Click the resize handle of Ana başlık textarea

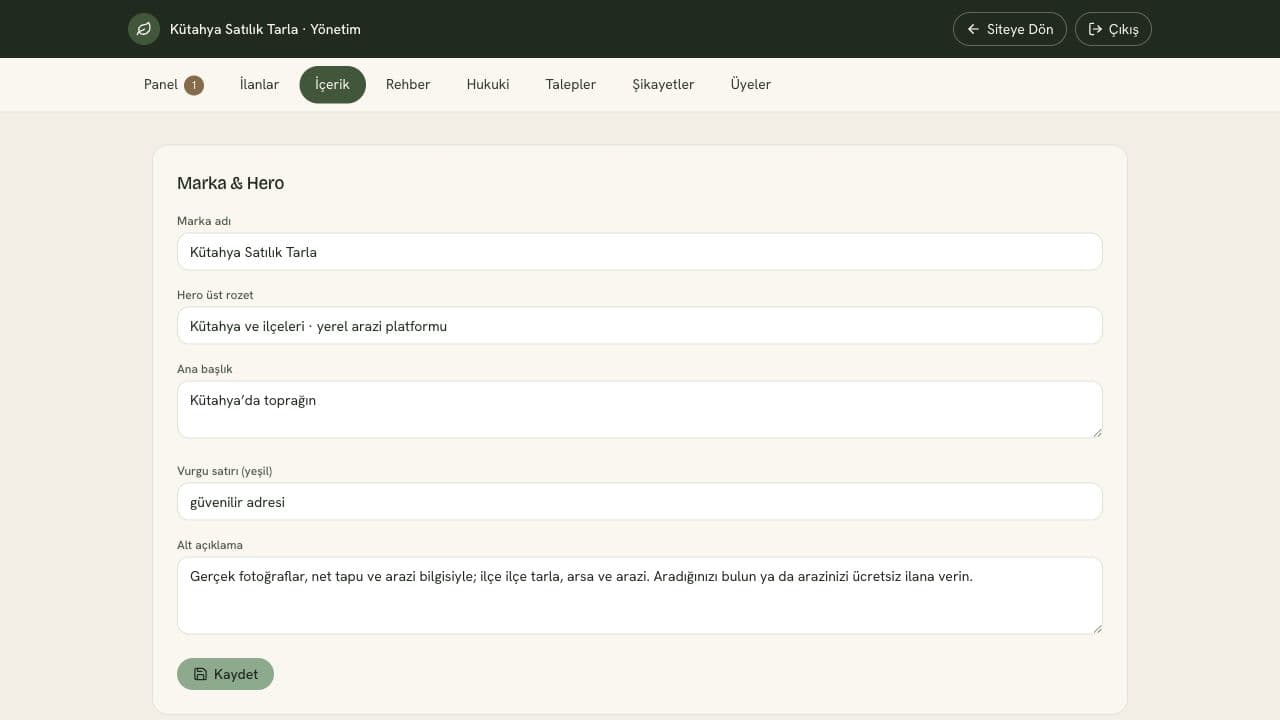(1096, 431)
